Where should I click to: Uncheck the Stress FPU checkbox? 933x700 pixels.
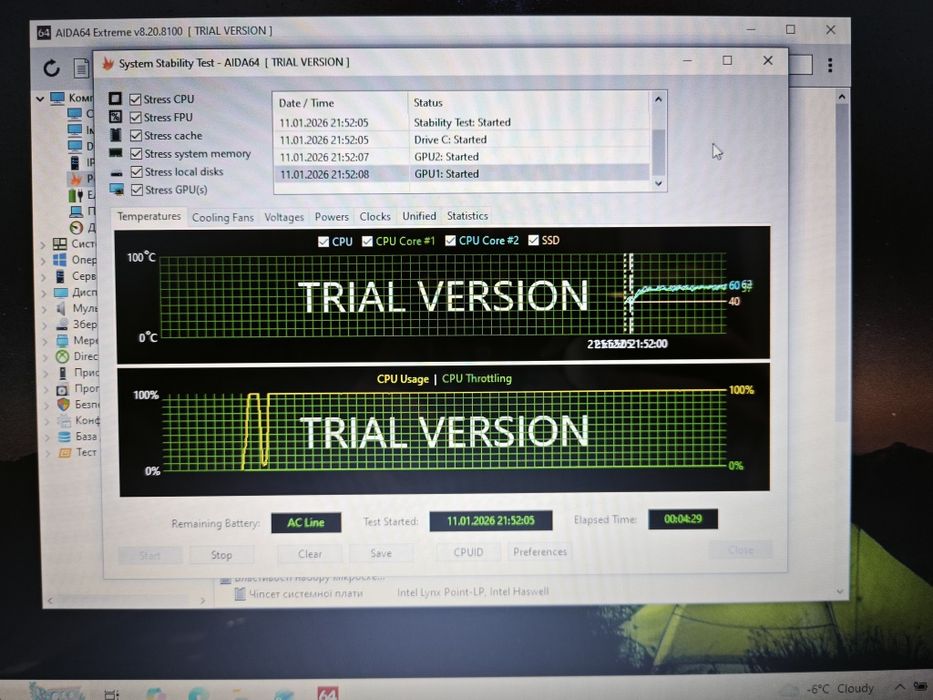point(136,117)
